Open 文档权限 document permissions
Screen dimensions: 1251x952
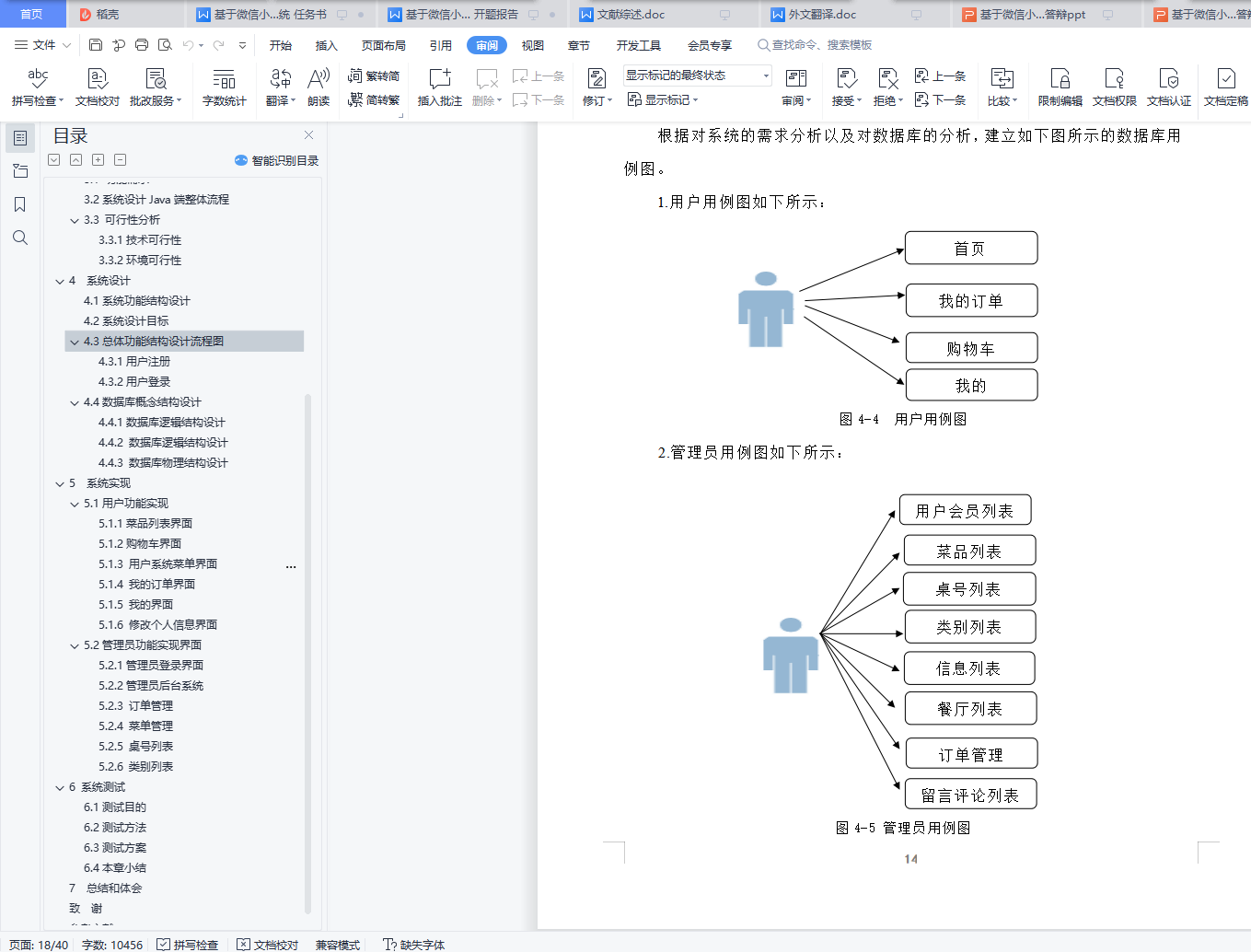(x=1115, y=87)
